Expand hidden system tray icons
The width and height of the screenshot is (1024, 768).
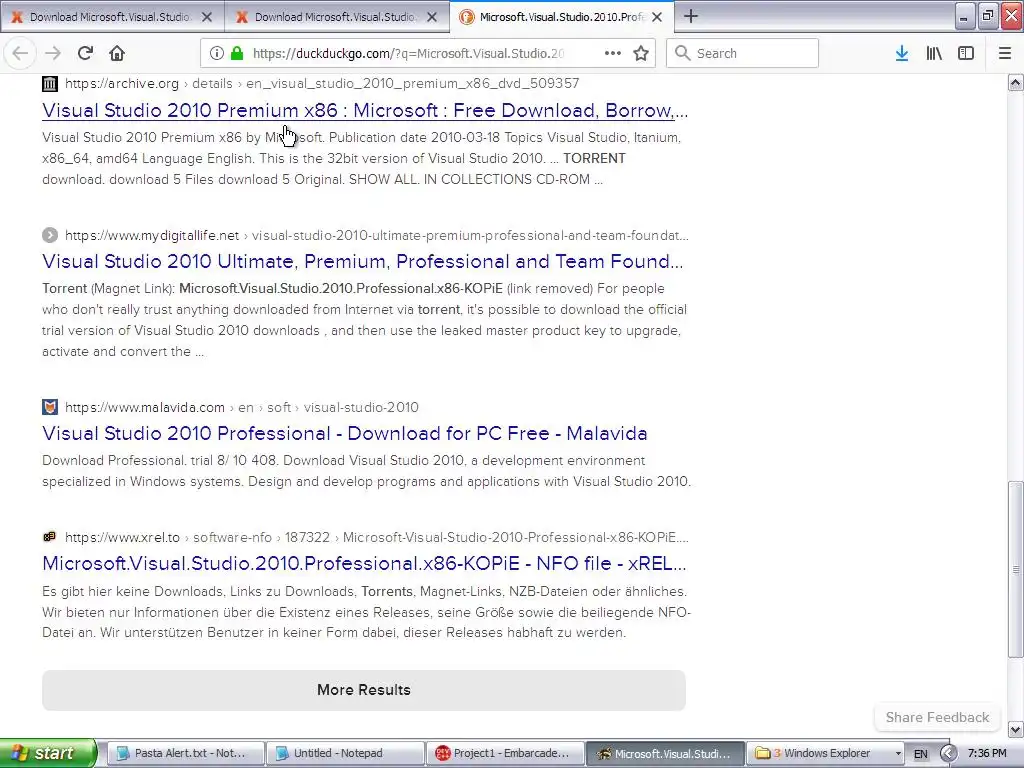948,754
